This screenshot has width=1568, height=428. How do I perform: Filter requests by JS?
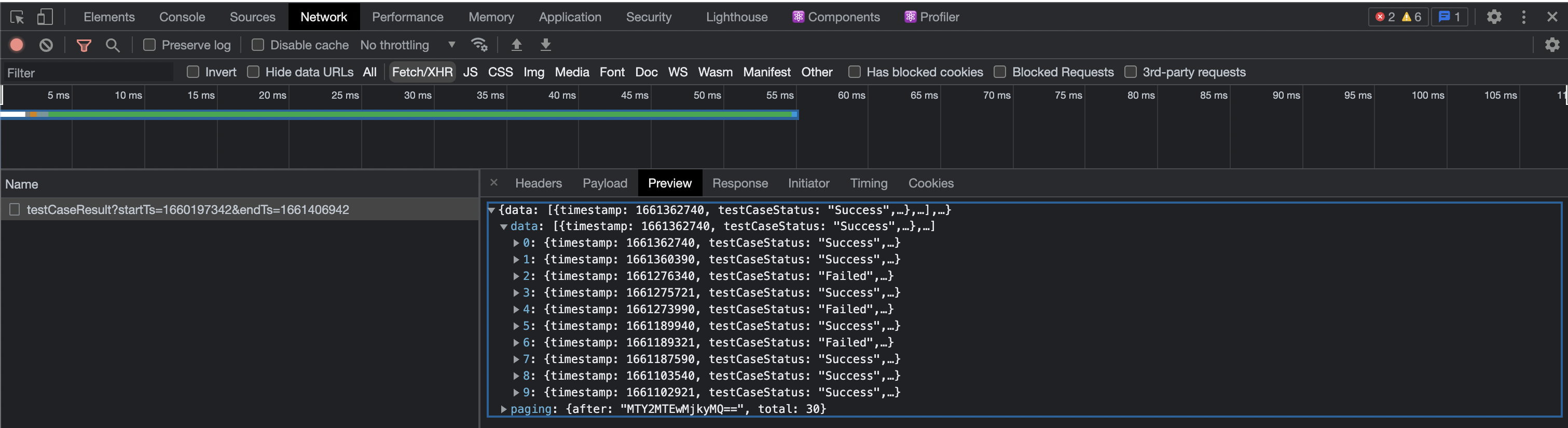pyautogui.click(x=470, y=72)
